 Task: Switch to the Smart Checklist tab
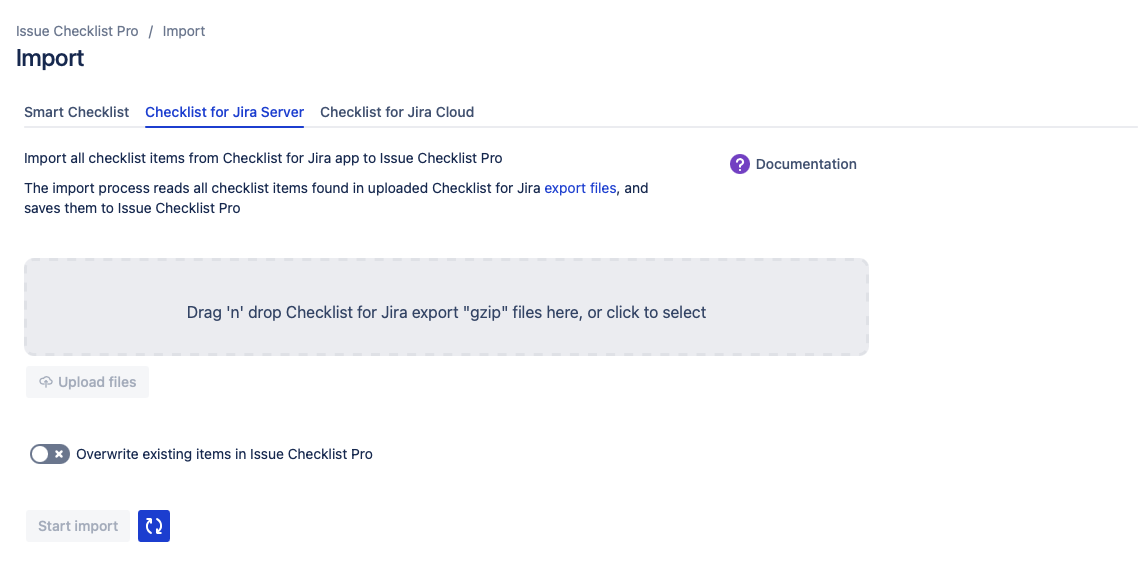77,112
